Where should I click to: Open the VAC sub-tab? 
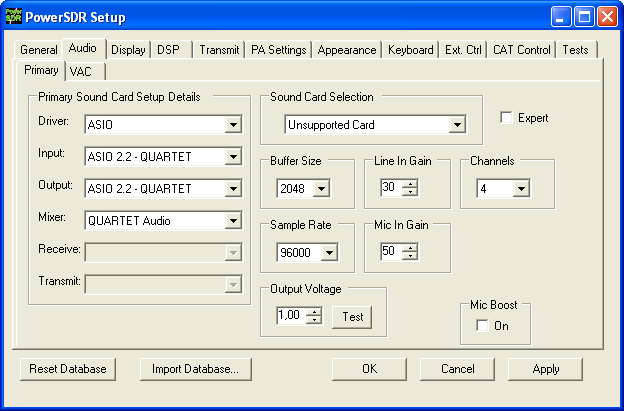pos(79,71)
